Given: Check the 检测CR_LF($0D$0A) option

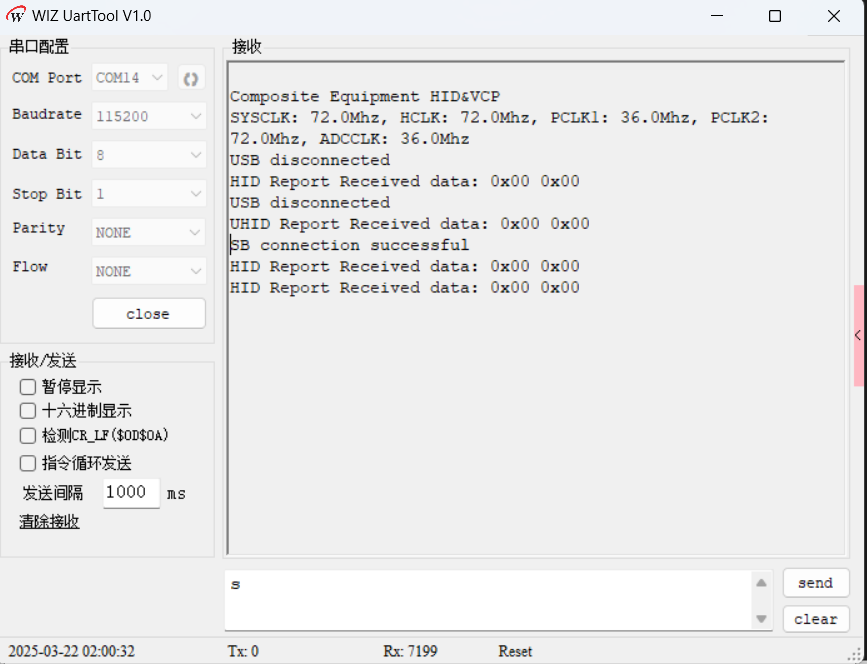Looking at the screenshot, I should [x=28, y=436].
